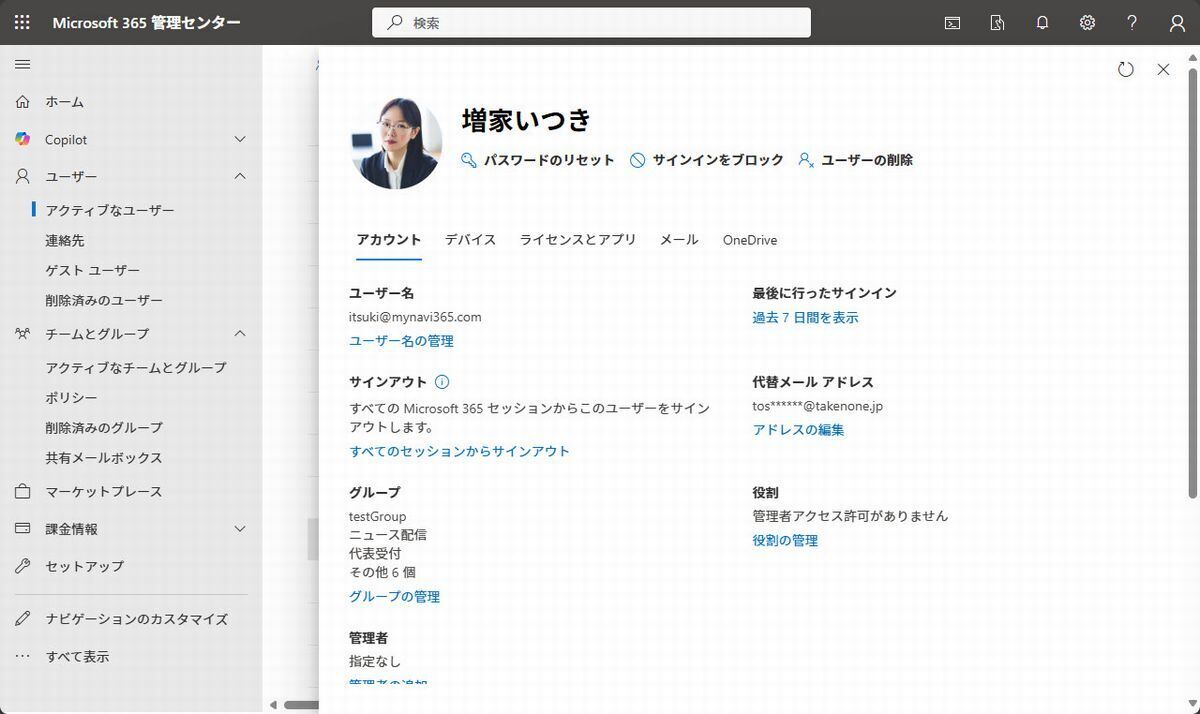The width and height of the screenshot is (1200, 714).
Task: Click the その他 6 個 text
Action: coord(382,572)
